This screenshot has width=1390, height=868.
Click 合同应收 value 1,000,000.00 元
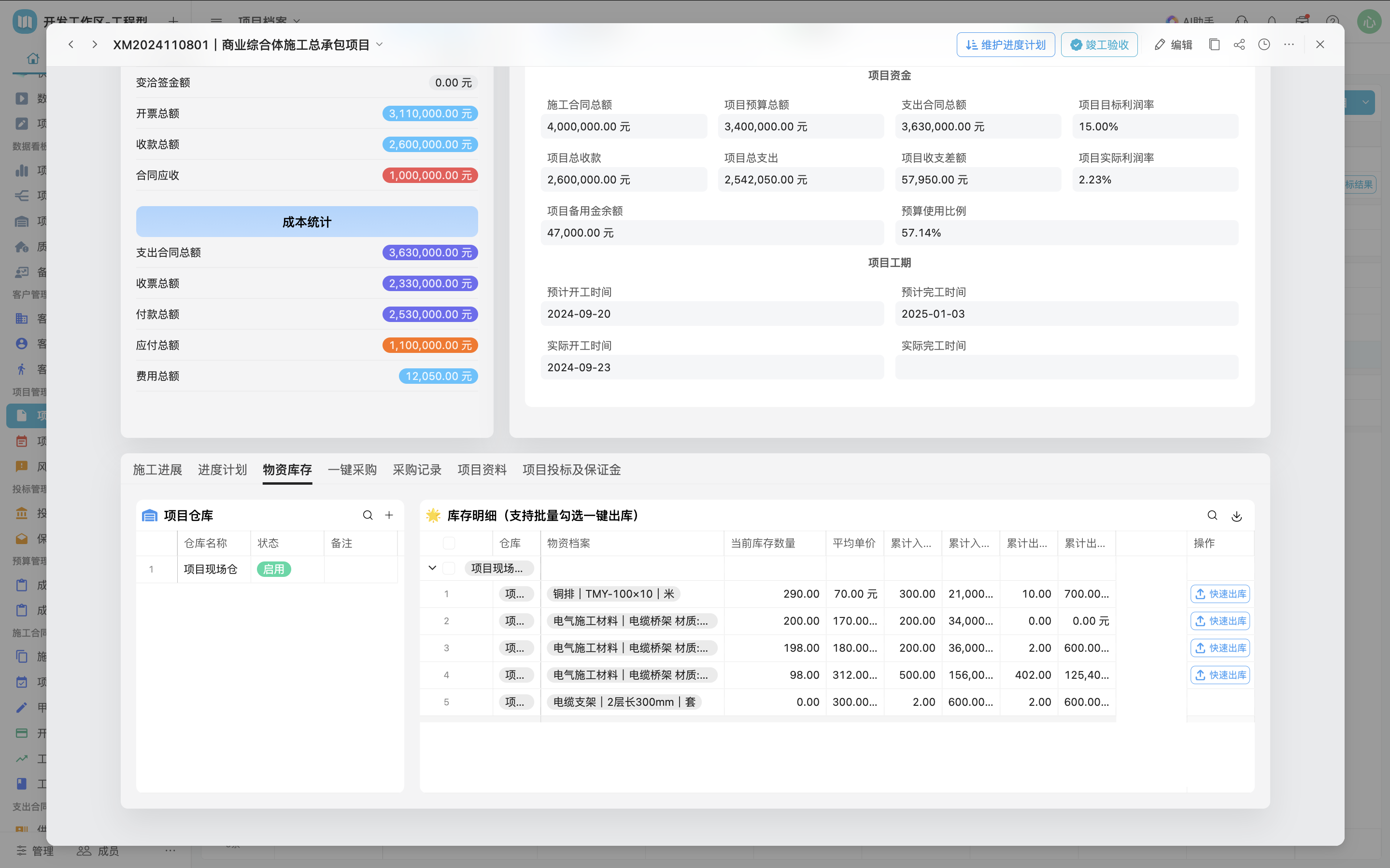pyautogui.click(x=430, y=175)
